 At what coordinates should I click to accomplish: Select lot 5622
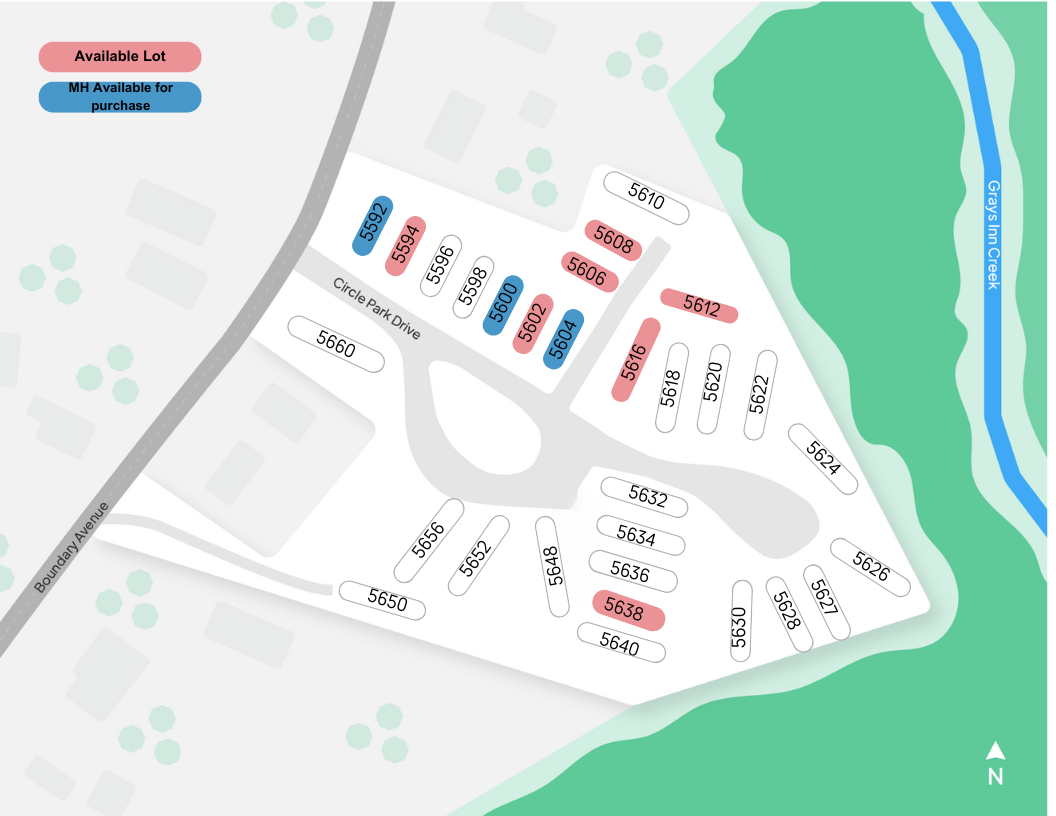(x=760, y=395)
